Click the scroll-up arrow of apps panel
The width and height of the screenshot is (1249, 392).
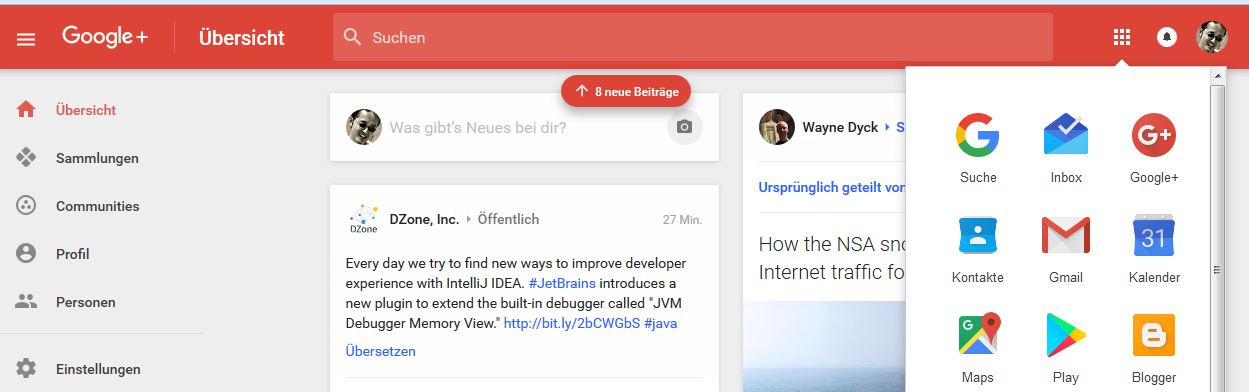[x=1217, y=75]
